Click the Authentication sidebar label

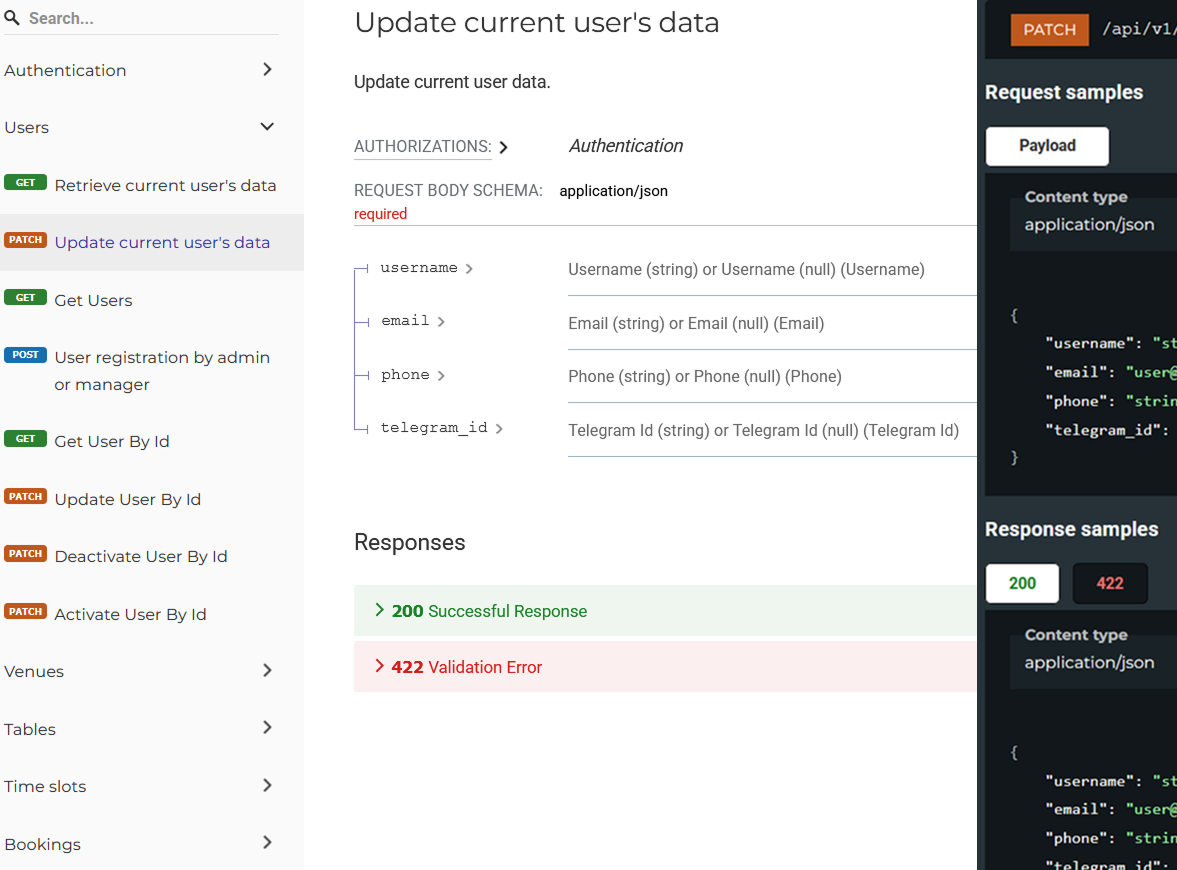[x=65, y=71]
